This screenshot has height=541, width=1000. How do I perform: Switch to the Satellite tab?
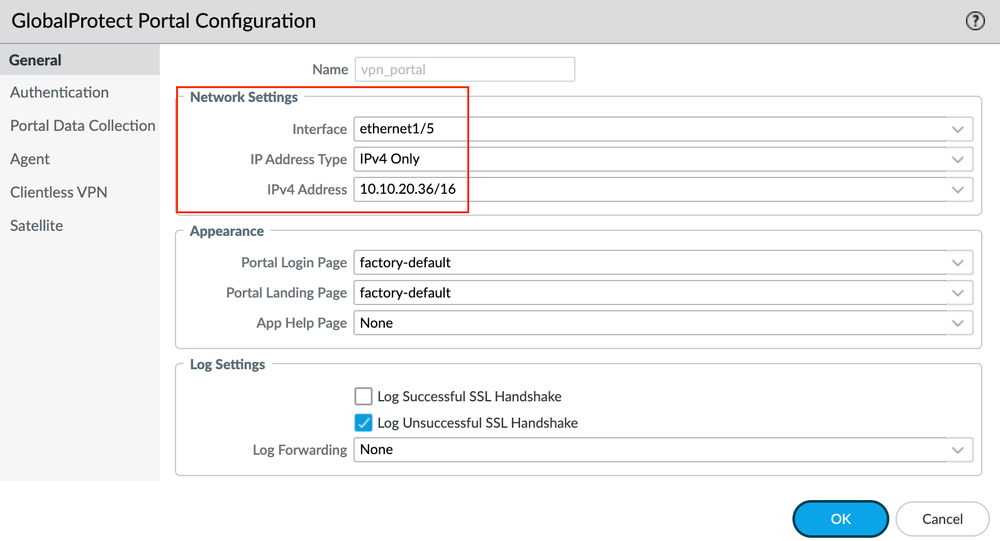[x=36, y=226]
